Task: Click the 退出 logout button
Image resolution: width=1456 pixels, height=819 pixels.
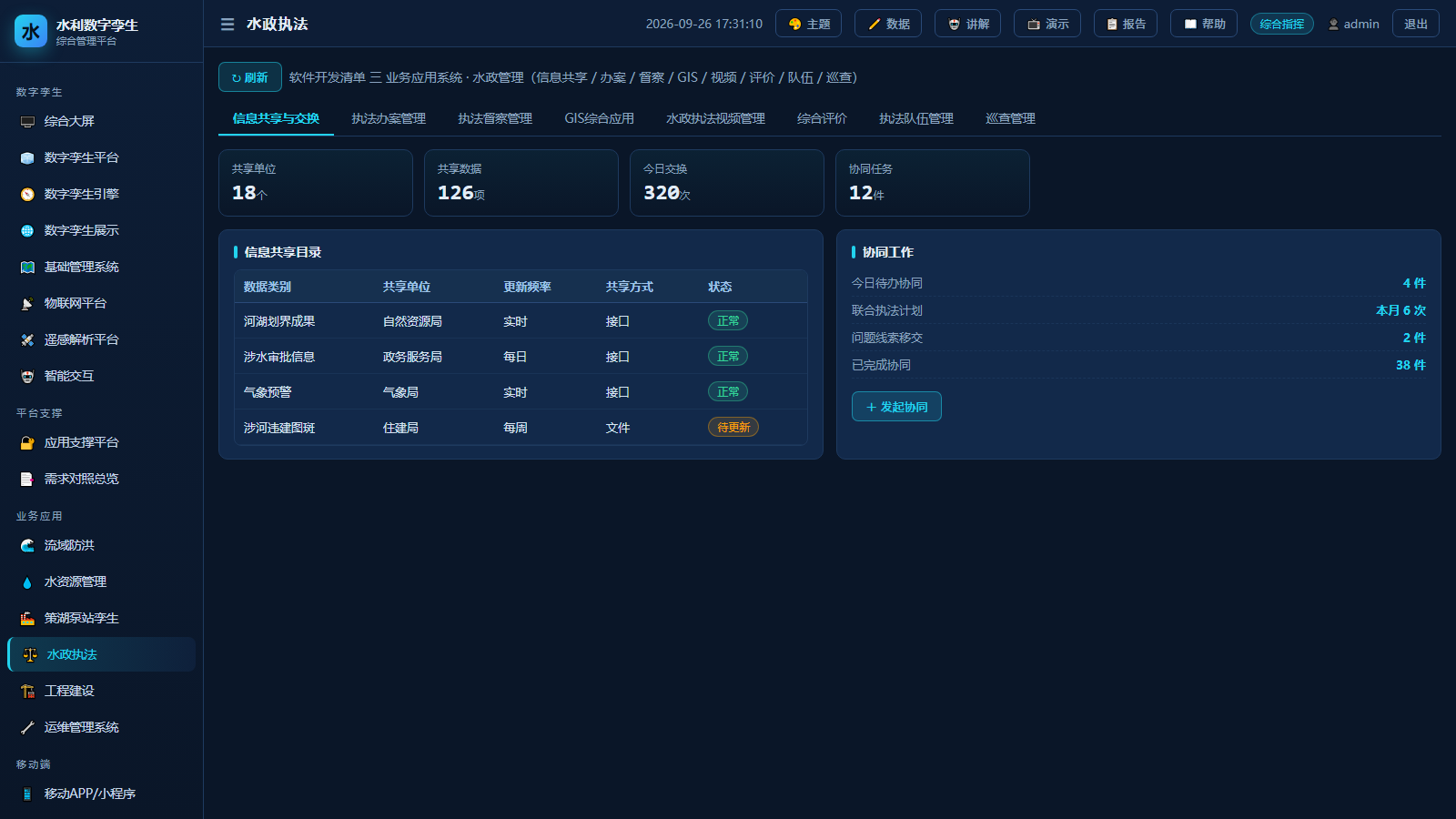Action: pos(1416,24)
